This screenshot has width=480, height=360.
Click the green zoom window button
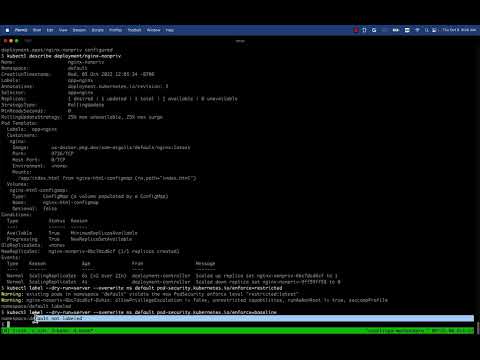point(17,41)
